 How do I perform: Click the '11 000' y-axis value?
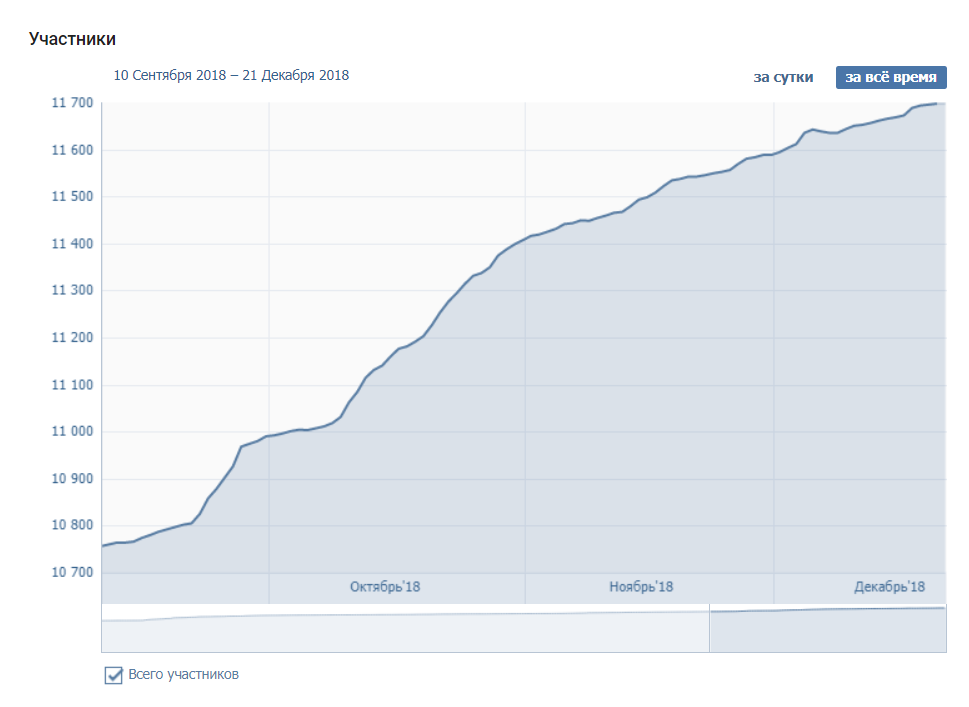[x=72, y=431]
